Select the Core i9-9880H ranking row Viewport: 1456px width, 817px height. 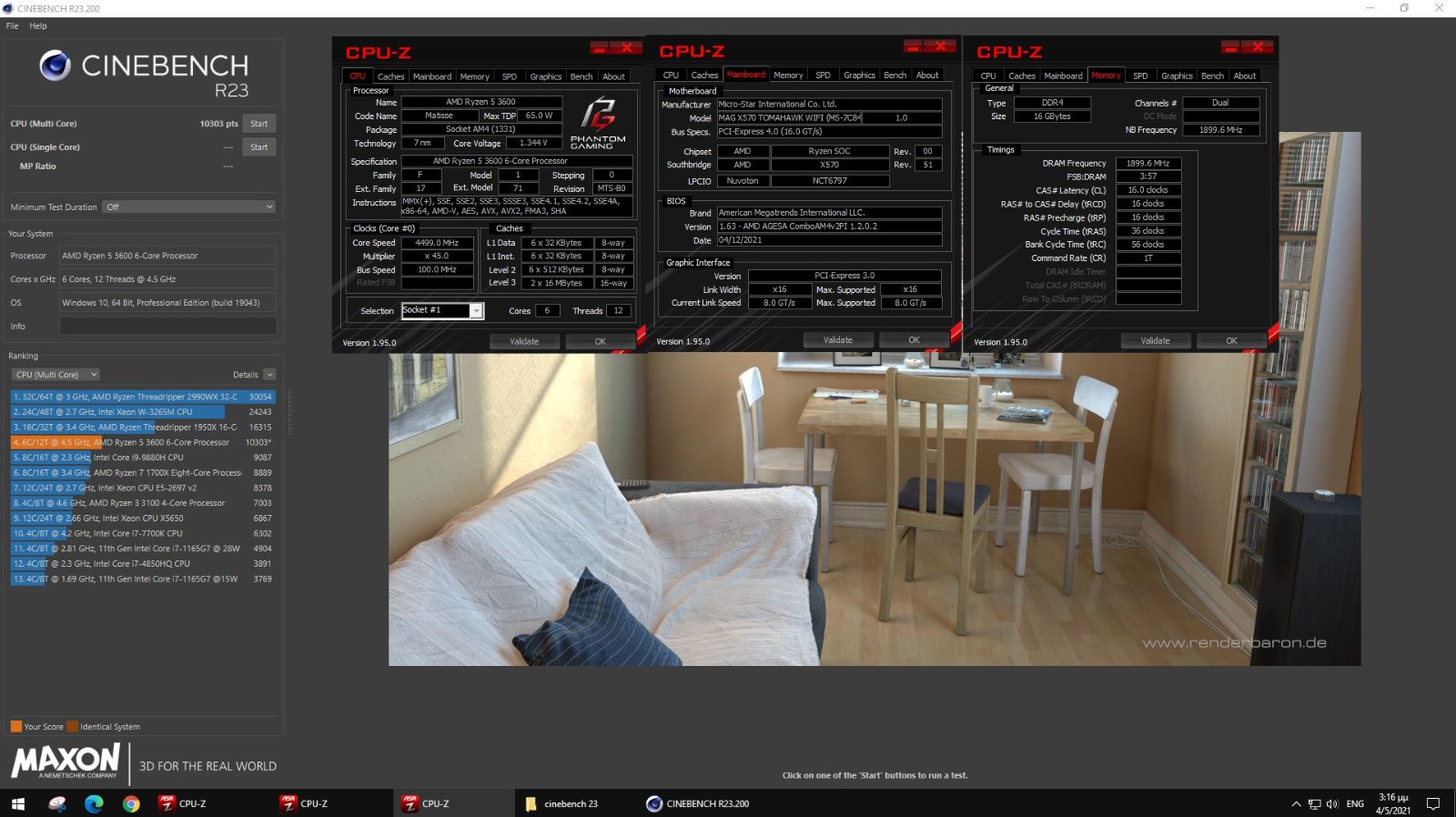point(143,458)
